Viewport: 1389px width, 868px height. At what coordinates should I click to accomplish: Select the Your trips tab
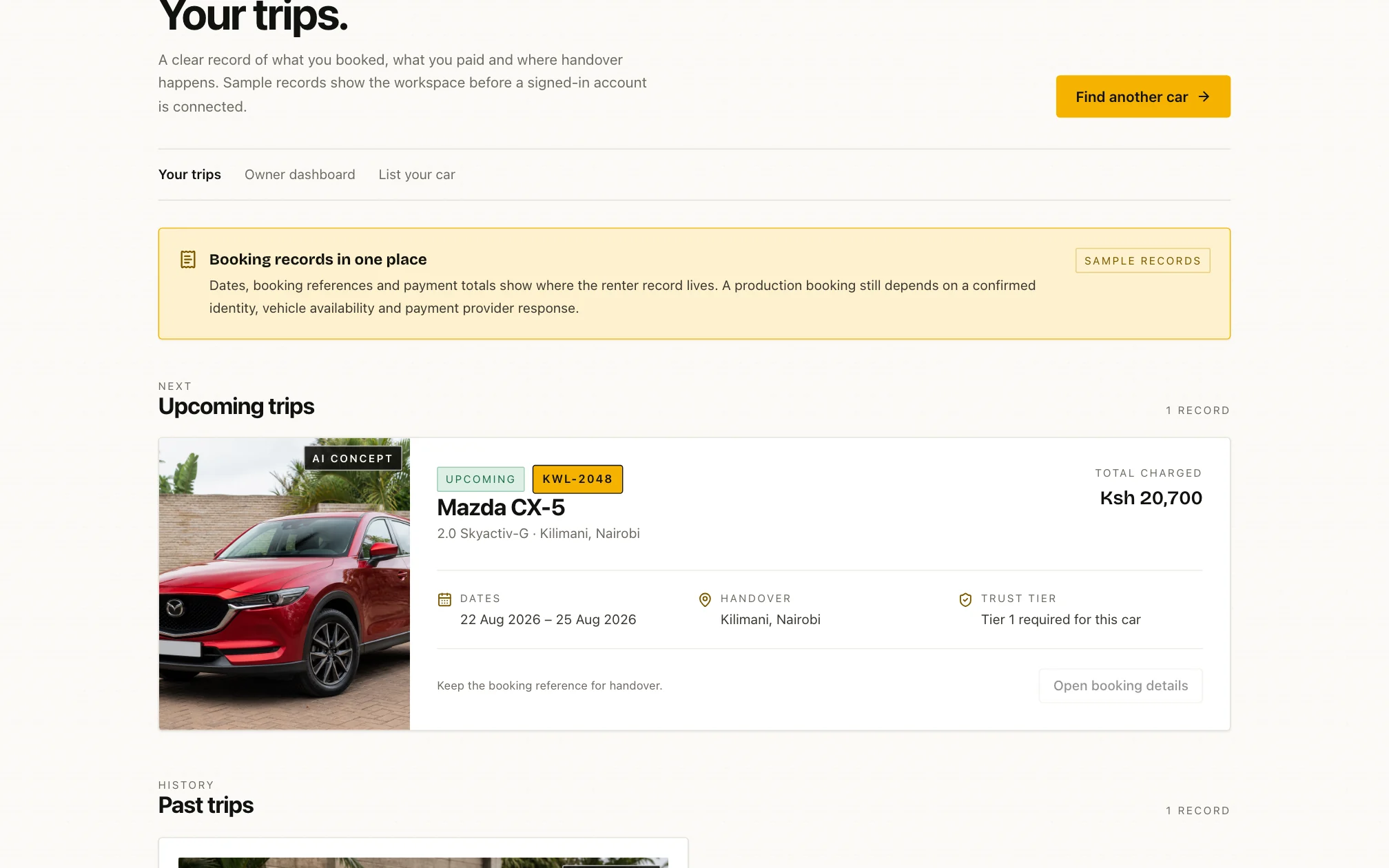coord(189,174)
